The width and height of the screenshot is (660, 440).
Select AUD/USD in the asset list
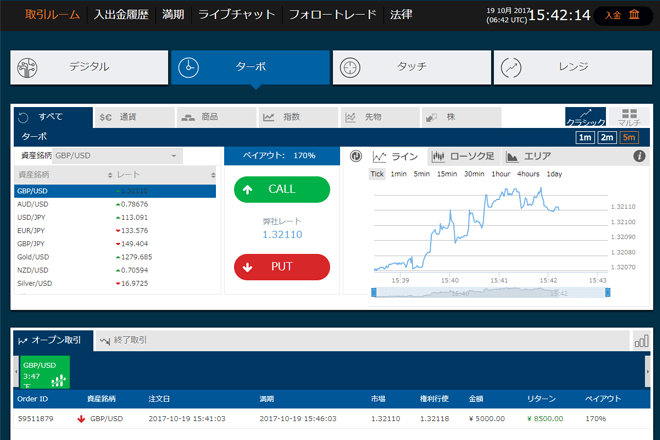[x=115, y=204]
